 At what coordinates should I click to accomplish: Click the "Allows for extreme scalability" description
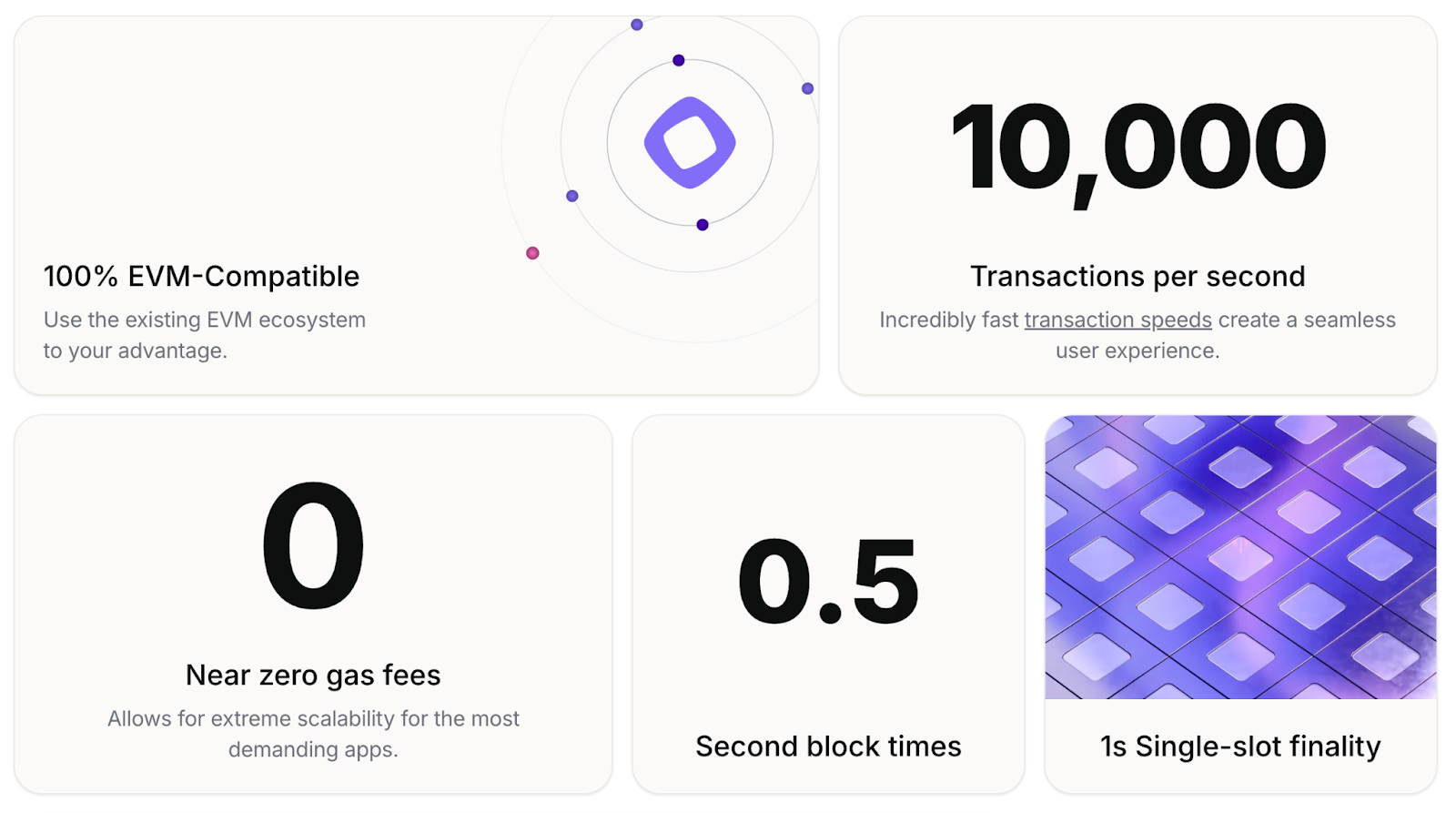coord(313,718)
